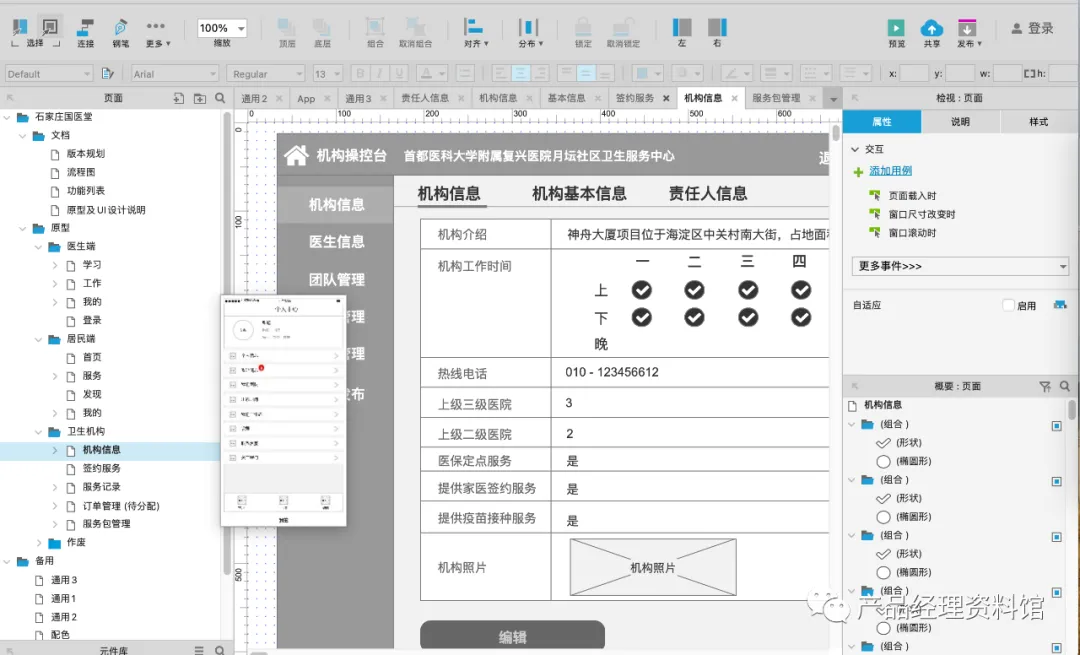Open the document tabs overflow dropdown arrow
The image size is (1080, 655).
[x=833, y=98]
